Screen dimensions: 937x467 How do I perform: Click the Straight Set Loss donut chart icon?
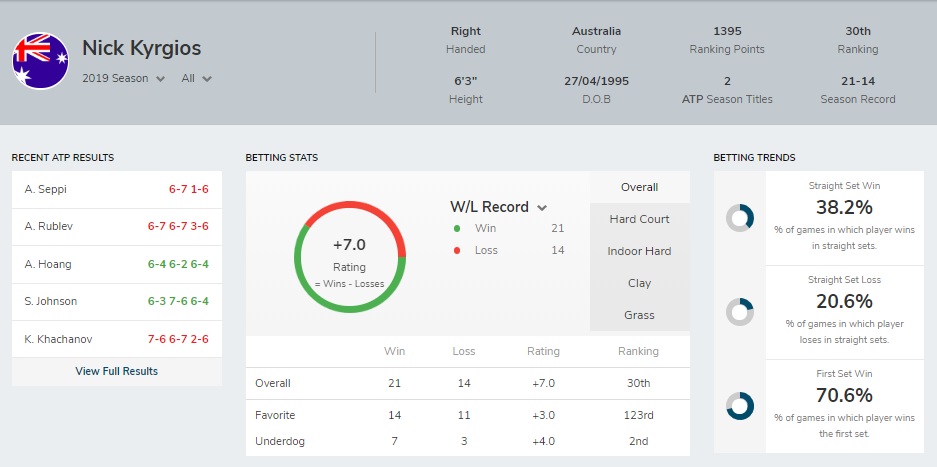click(740, 312)
